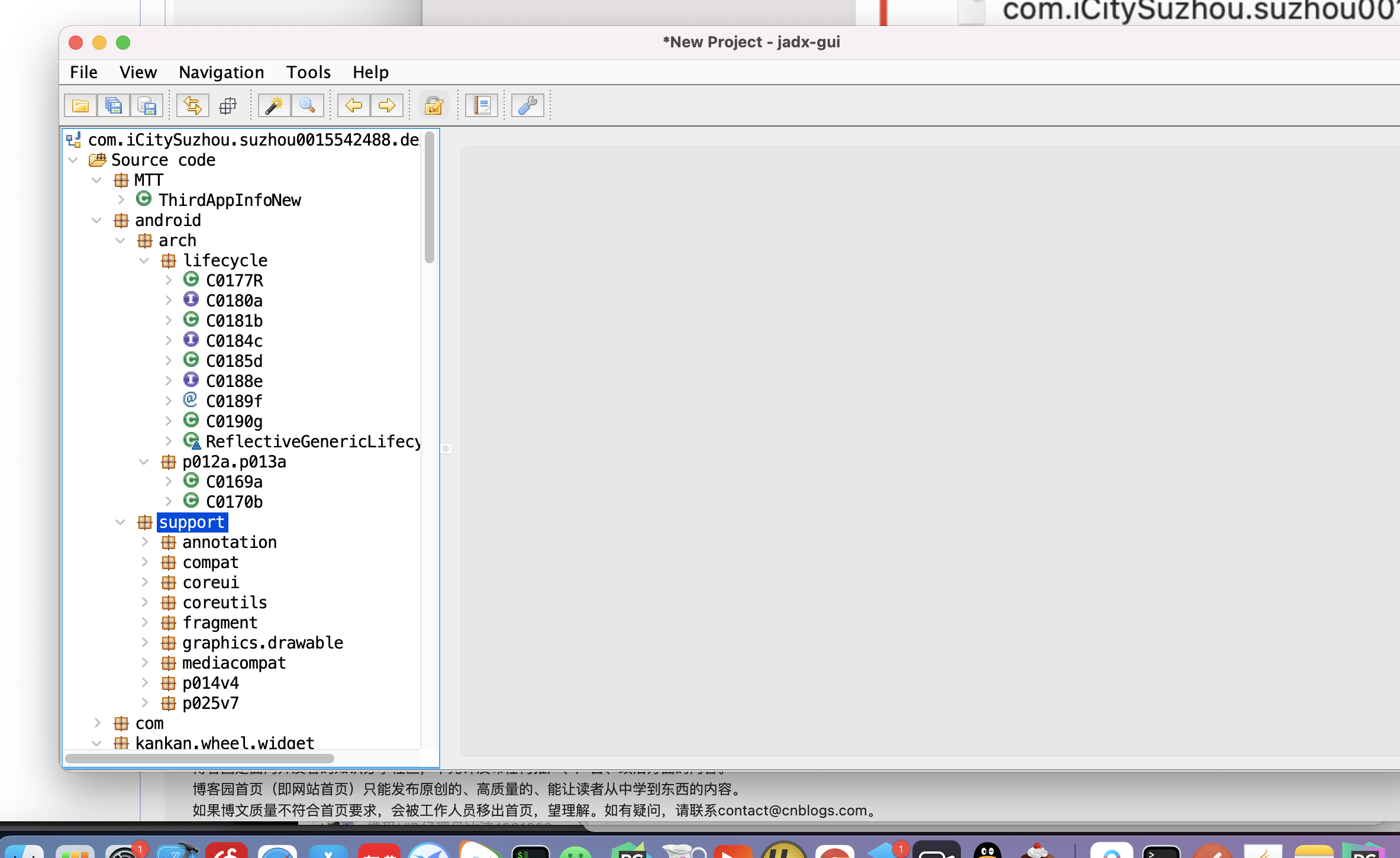This screenshot has width=1400, height=858.
Task: Select the coreui package
Action: pos(210,582)
